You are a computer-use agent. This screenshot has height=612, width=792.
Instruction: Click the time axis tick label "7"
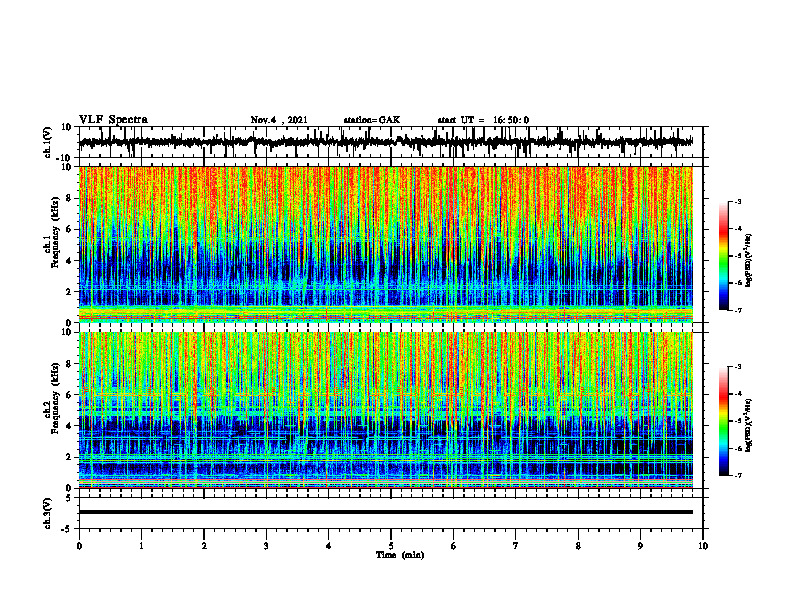point(516,546)
